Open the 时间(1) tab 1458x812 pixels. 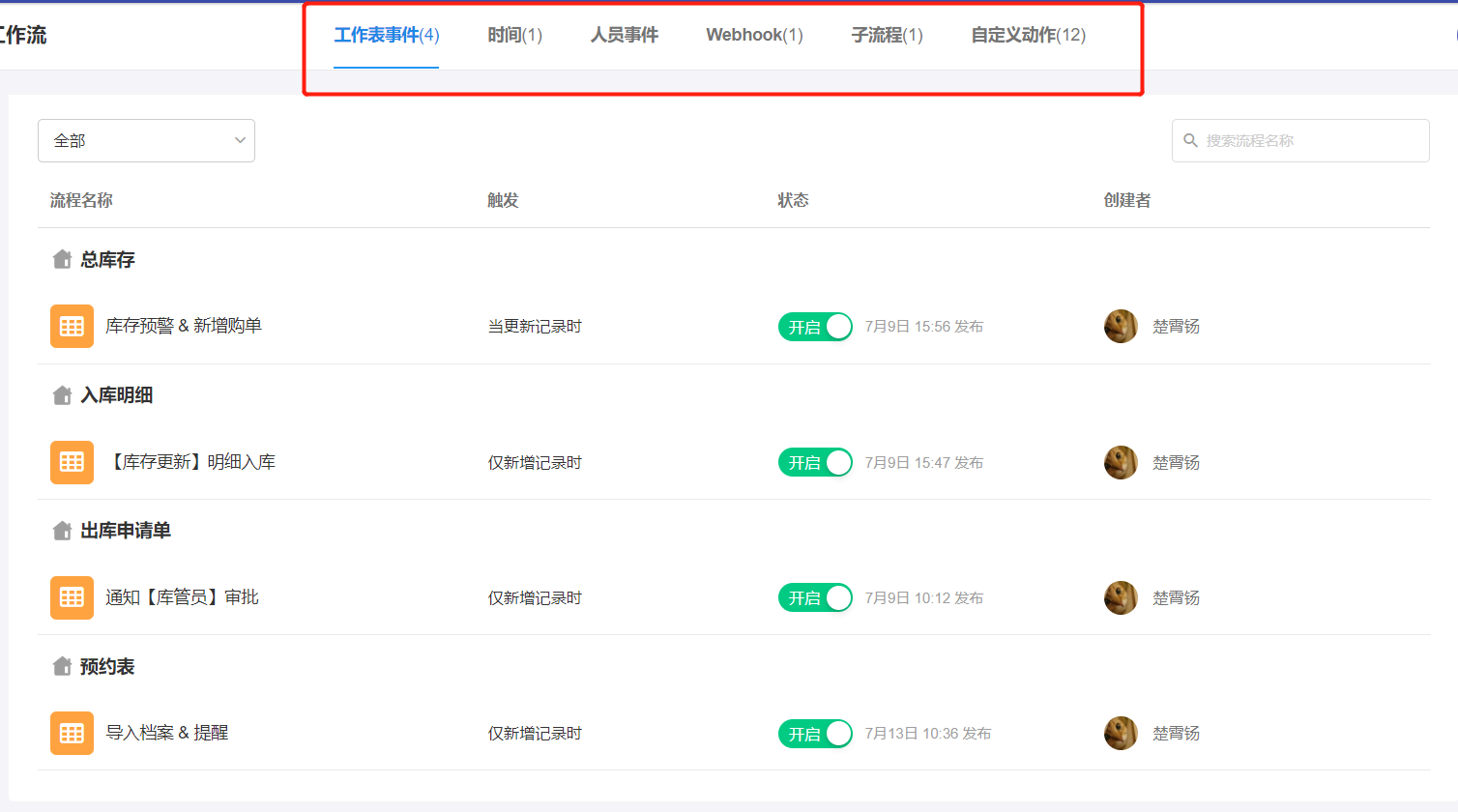514,35
